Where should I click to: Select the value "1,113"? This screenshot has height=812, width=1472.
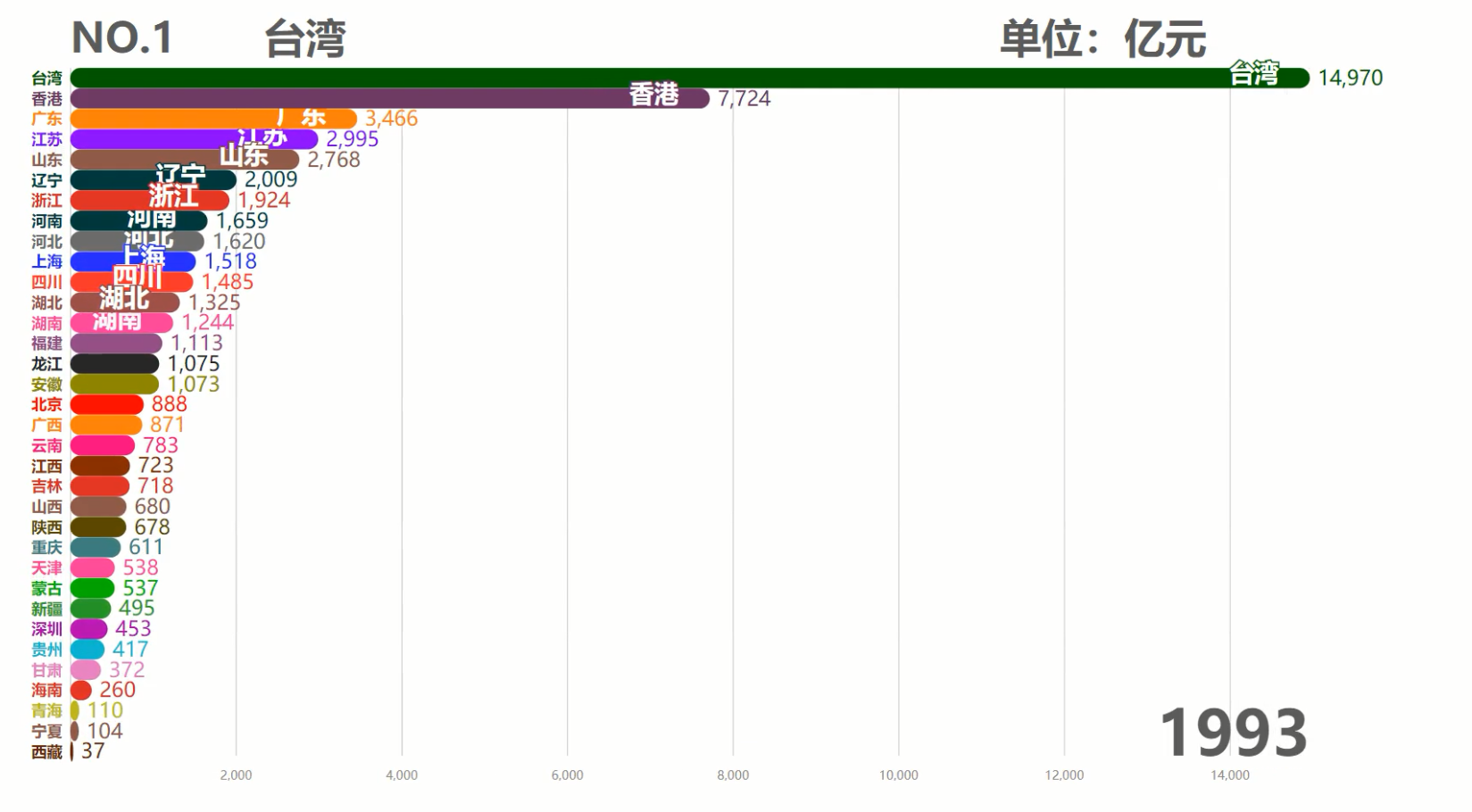(x=196, y=343)
